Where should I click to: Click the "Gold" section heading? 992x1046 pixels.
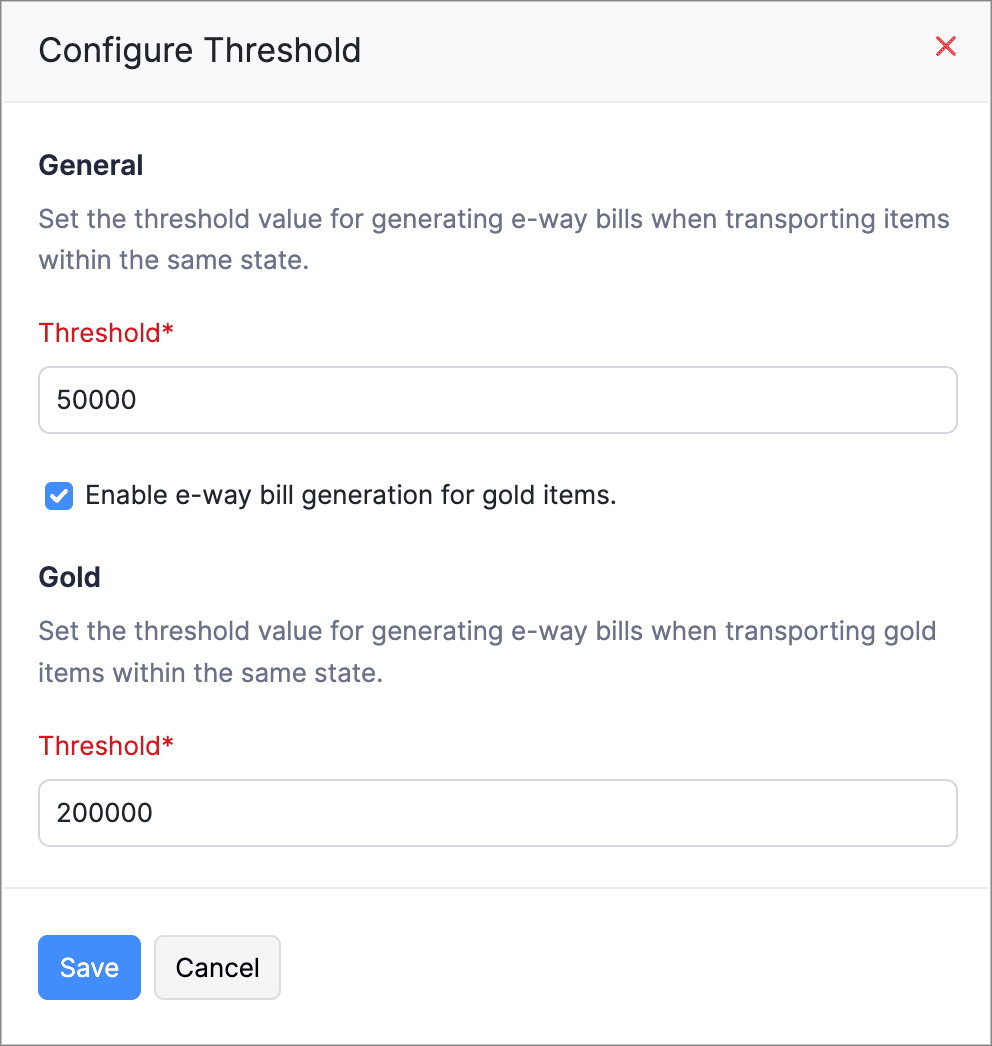tap(70, 577)
